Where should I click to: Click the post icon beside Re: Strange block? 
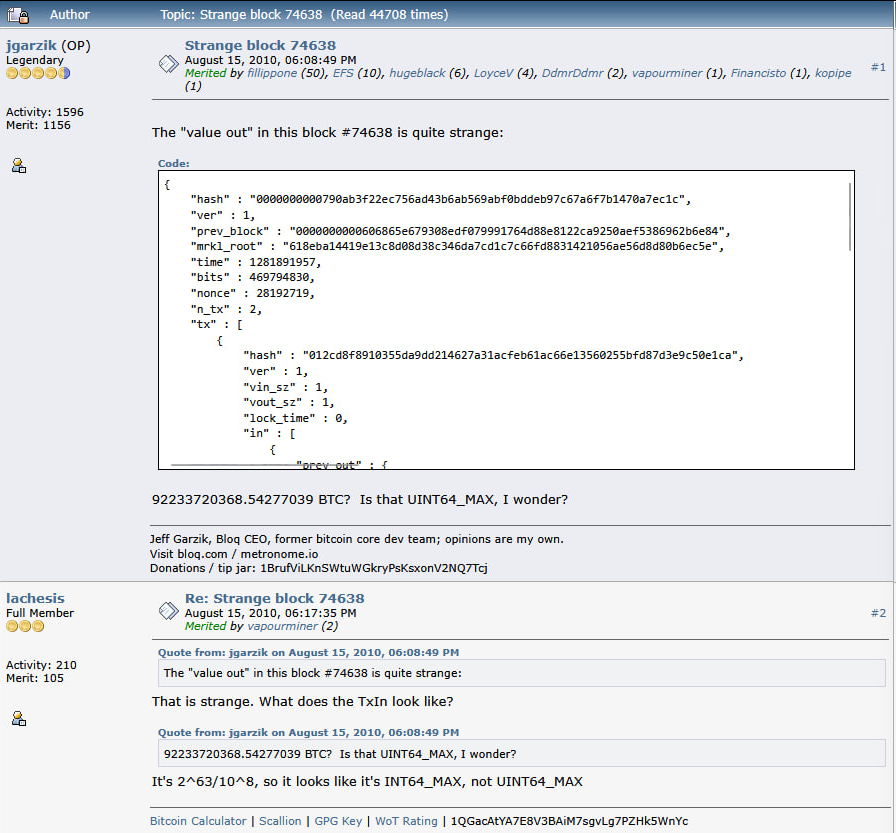click(x=169, y=611)
